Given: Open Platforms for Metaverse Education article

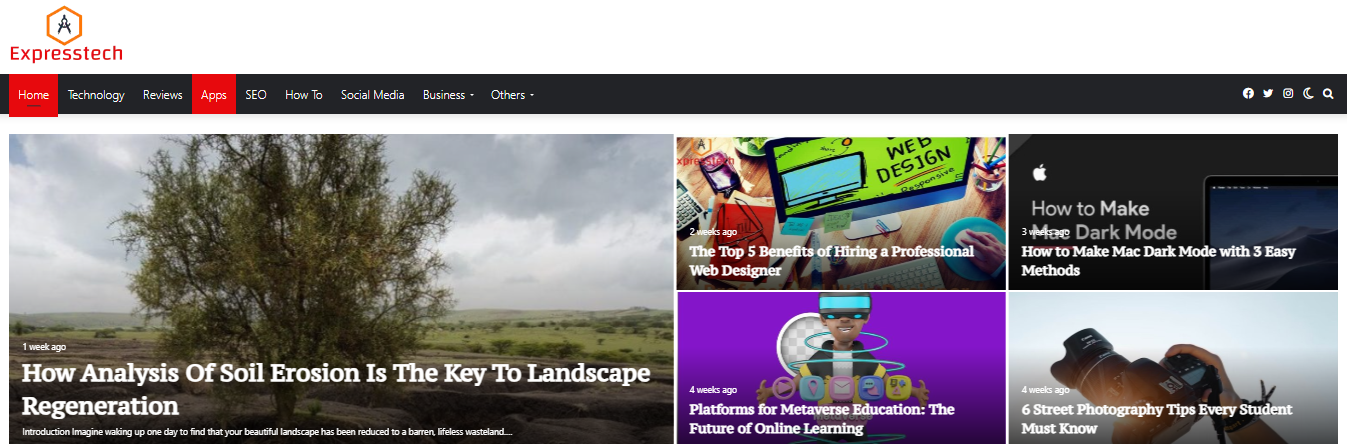Looking at the screenshot, I should pyautogui.click(x=822, y=418).
